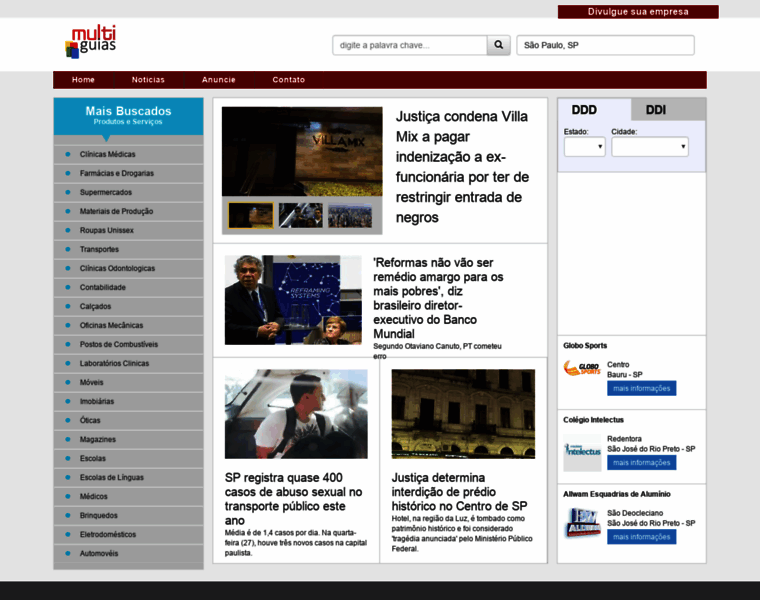Click the Divulgue sua empresa button
The height and width of the screenshot is (600, 760).
(x=638, y=12)
